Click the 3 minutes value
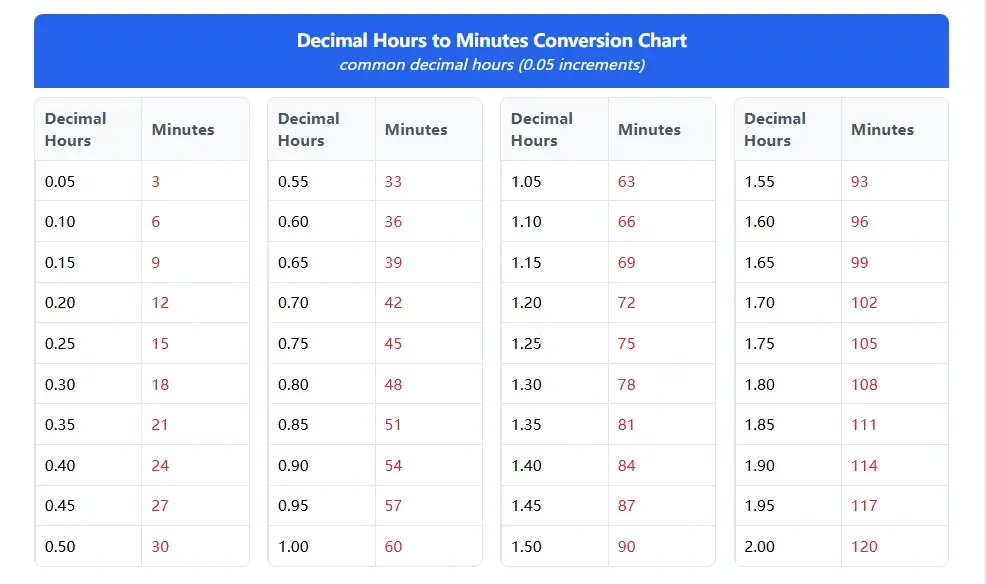This screenshot has height=584, width=986. [156, 182]
